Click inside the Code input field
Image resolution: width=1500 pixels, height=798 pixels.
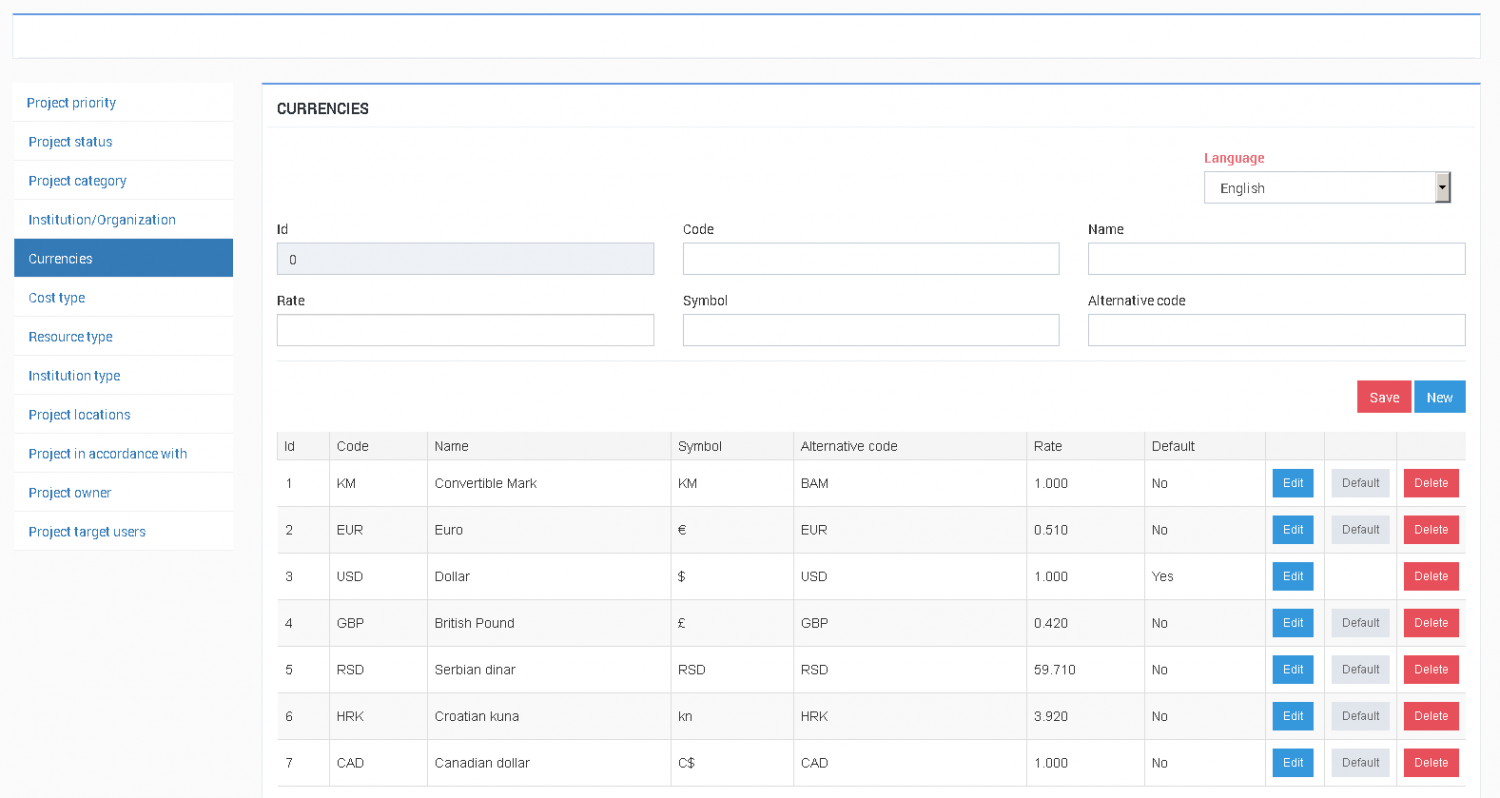tap(870, 258)
